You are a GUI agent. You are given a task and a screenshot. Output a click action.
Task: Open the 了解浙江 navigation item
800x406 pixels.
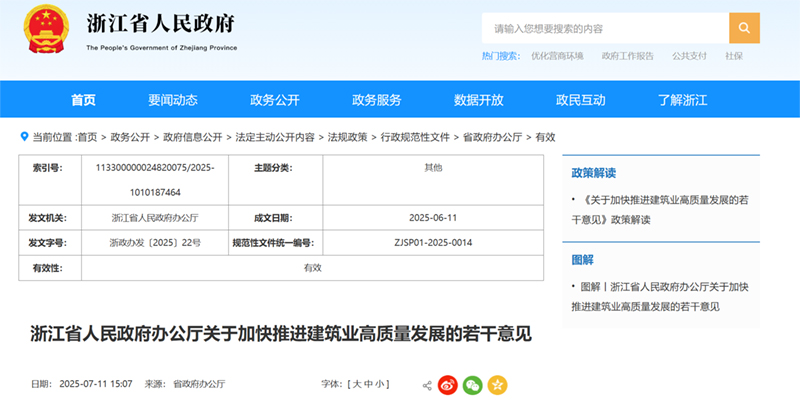tap(682, 100)
